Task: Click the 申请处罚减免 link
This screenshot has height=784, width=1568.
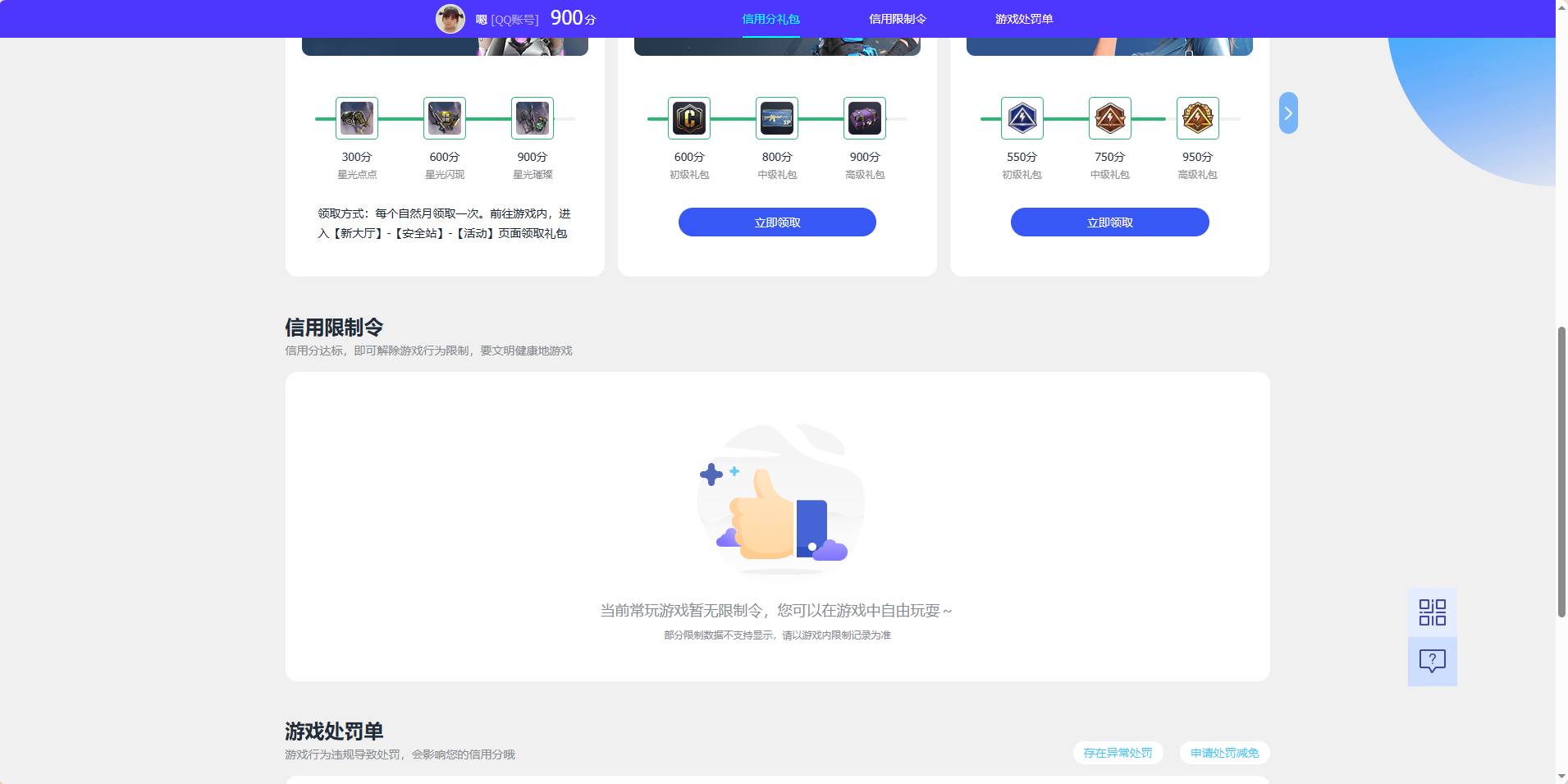Action: pyautogui.click(x=1224, y=753)
